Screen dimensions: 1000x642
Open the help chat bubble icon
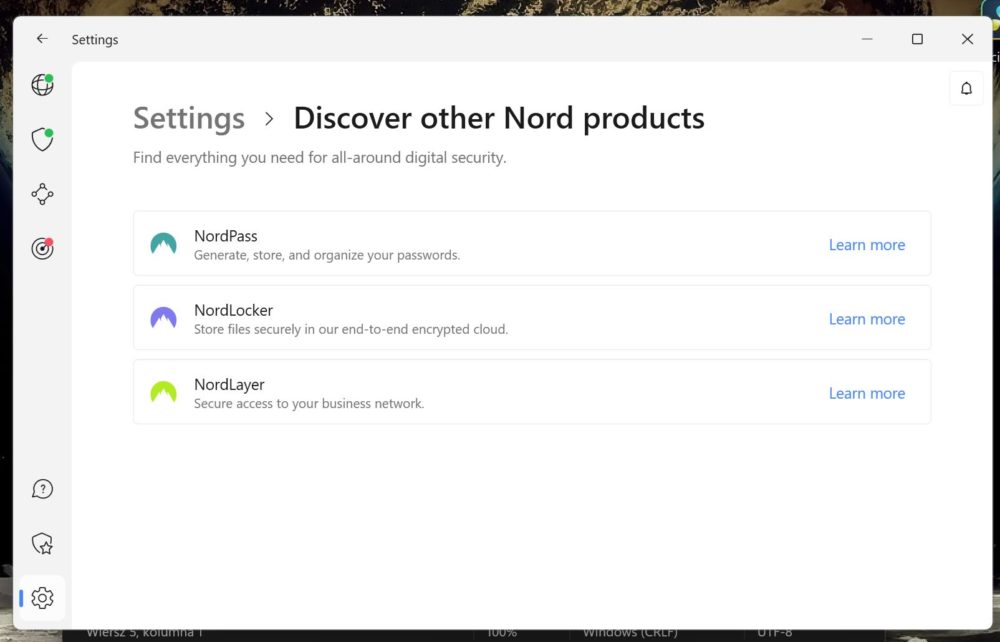(x=42, y=489)
